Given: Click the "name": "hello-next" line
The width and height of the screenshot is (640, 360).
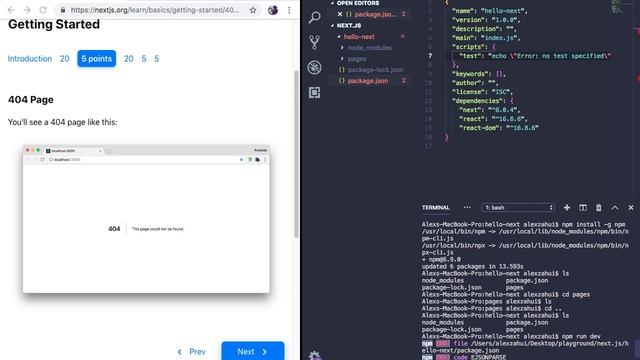Looking at the screenshot, I should pyautogui.click(x=490, y=11).
